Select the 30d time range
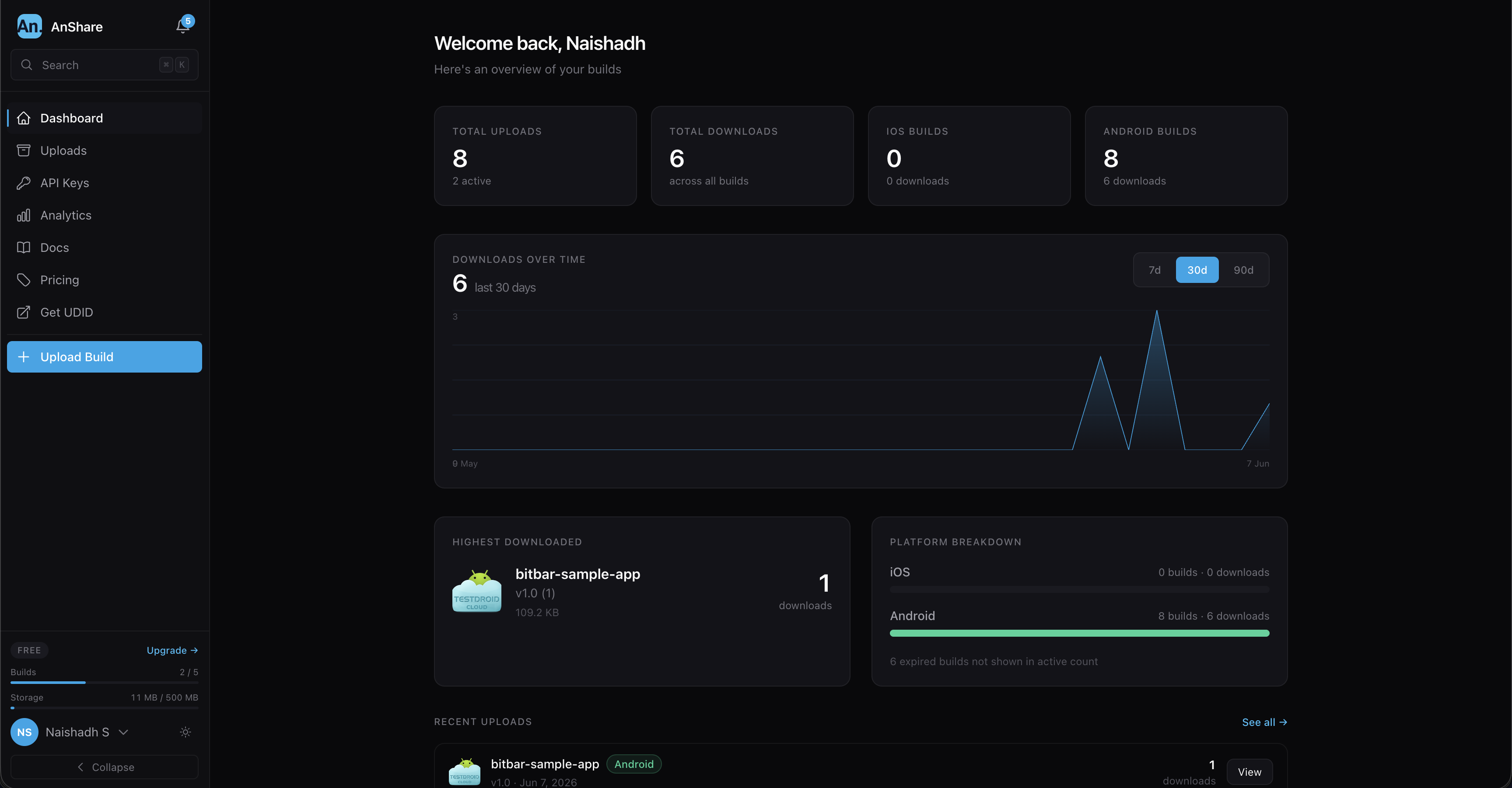Image resolution: width=1512 pixels, height=788 pixels. [x=1197, y=270]
